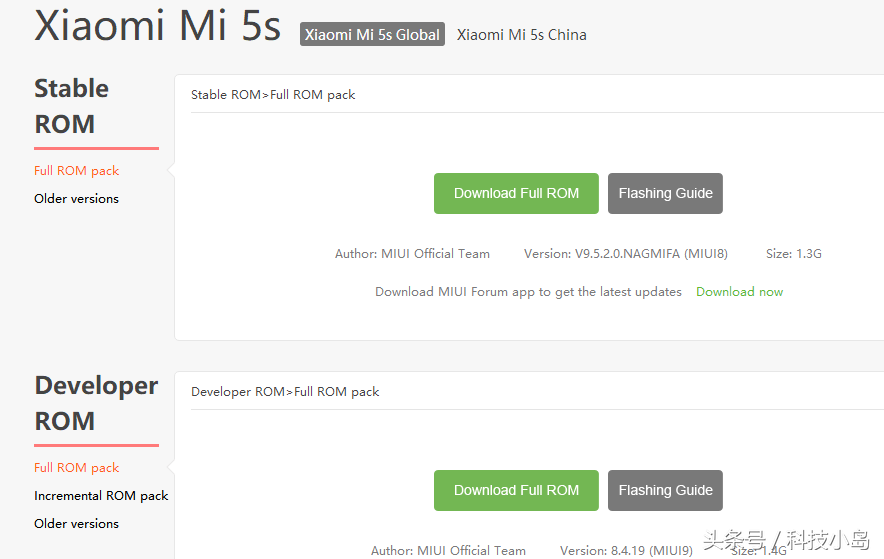Select the Xiaomi Mi 5s Global tab
884x559 pixels.
click(x=372, y=34)
